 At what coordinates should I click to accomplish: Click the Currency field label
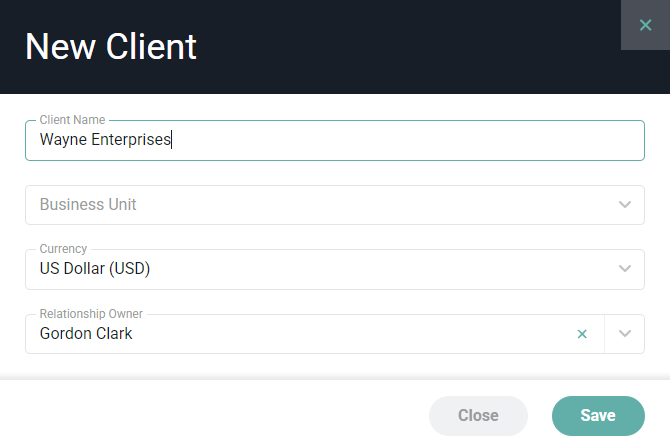pyautogui.click(x=63, y=249)
